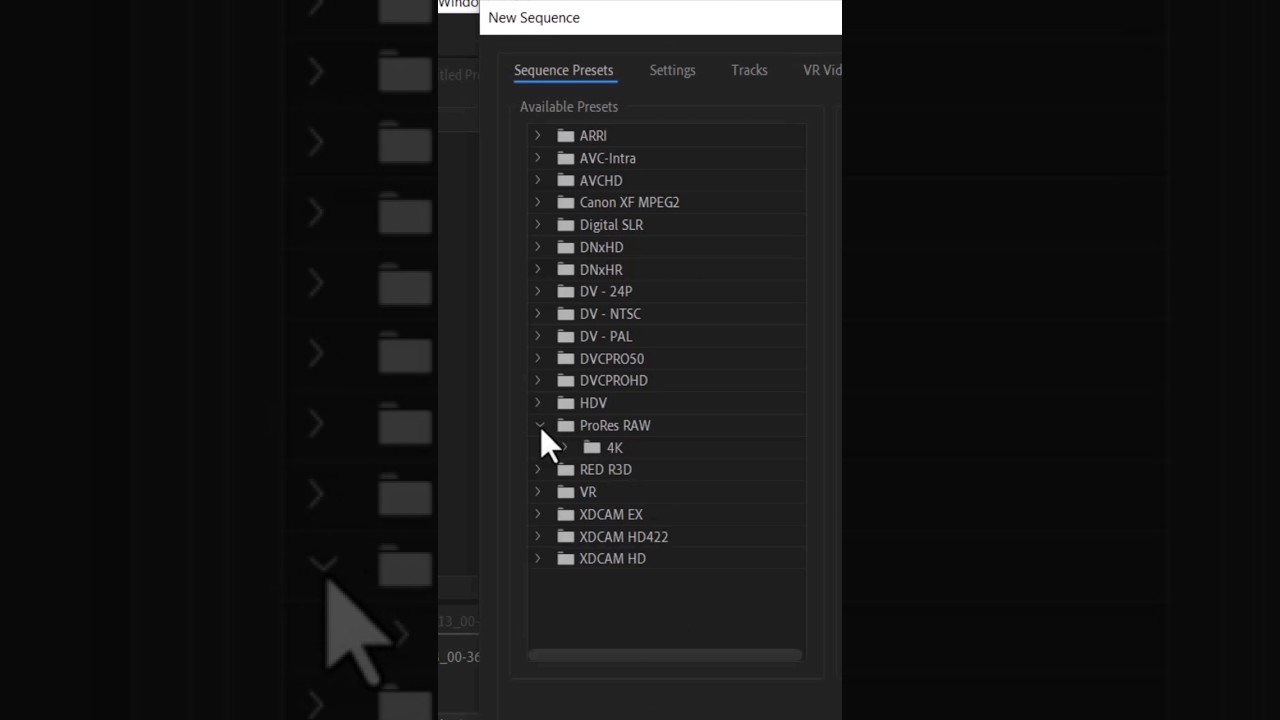Click the XDCAM HD422 folder icon
Screen dimensions: 1280x720
tap(565, 536)
